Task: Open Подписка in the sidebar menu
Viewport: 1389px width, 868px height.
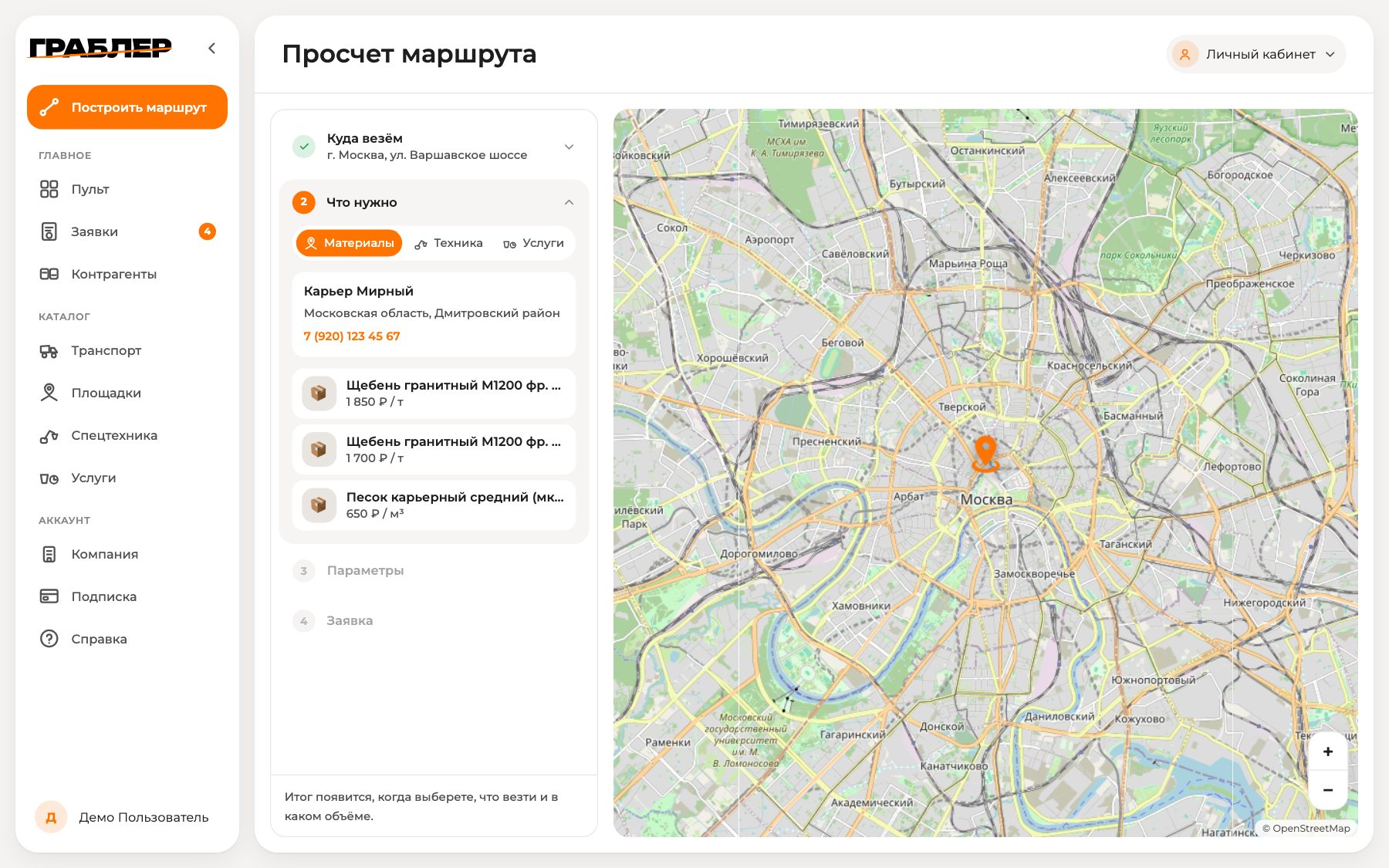Action: click(x=127, y=596)
